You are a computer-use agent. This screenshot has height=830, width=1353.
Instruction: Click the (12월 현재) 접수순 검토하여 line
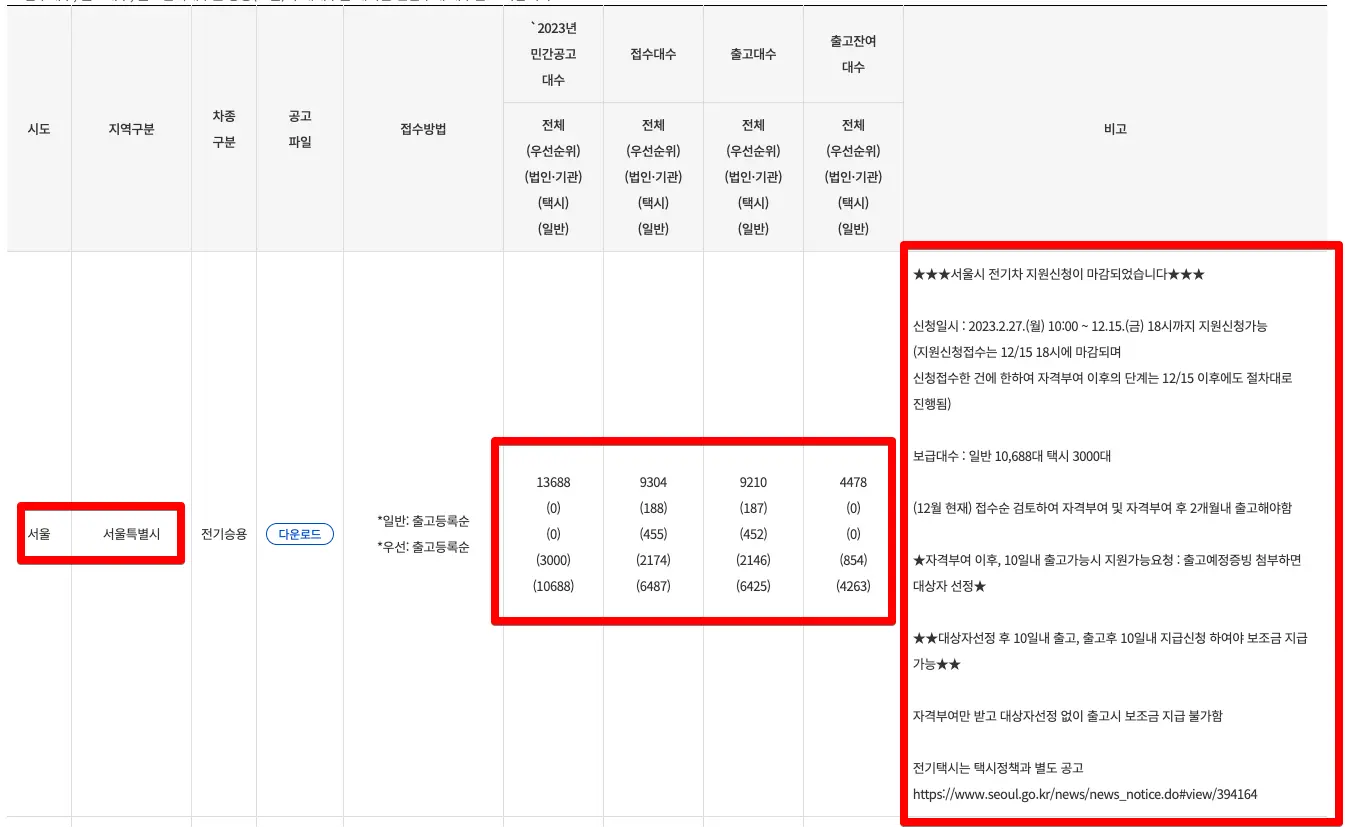click(x=1102, y=508)
